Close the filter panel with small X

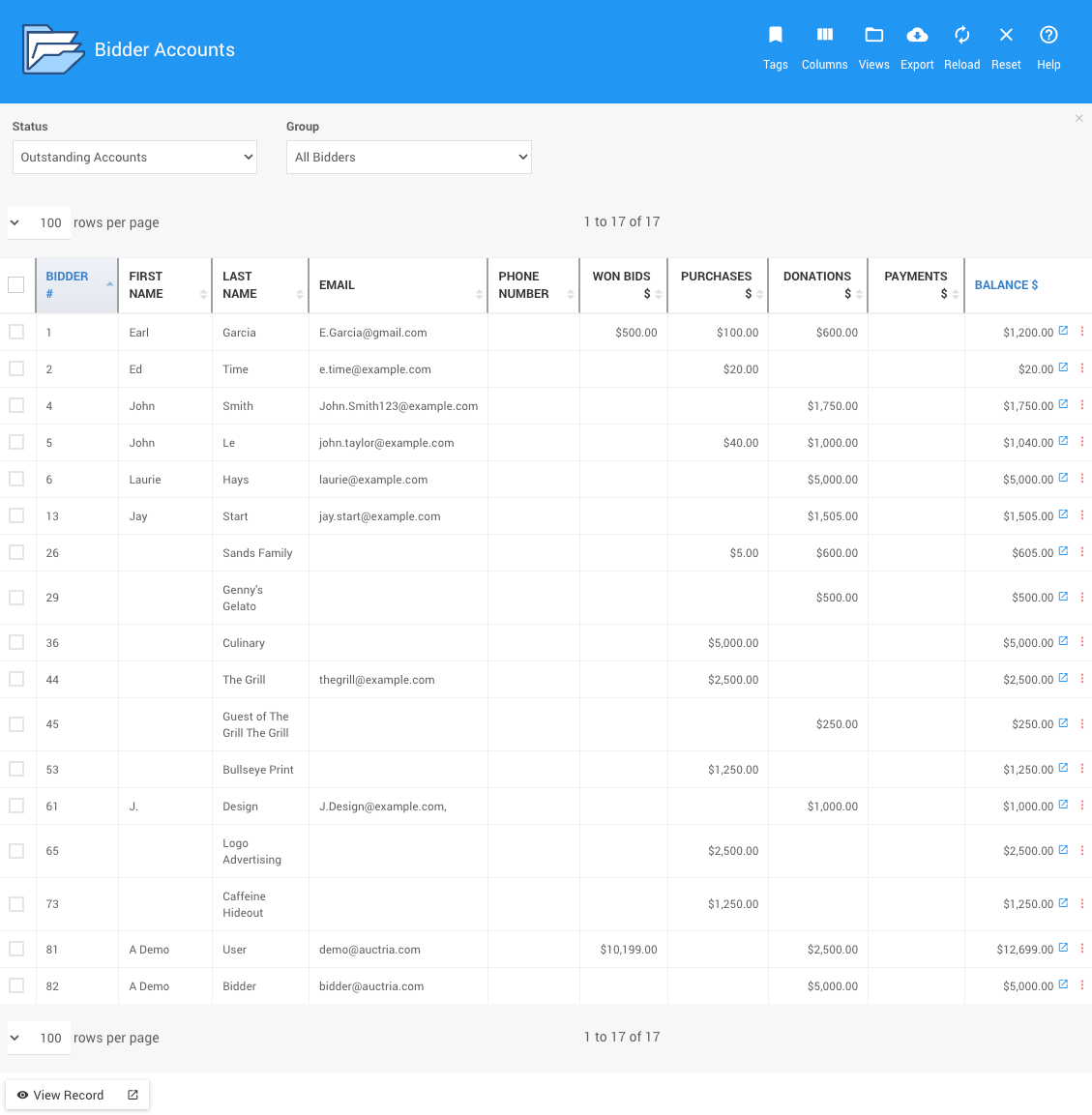(x=1078, y=119)
